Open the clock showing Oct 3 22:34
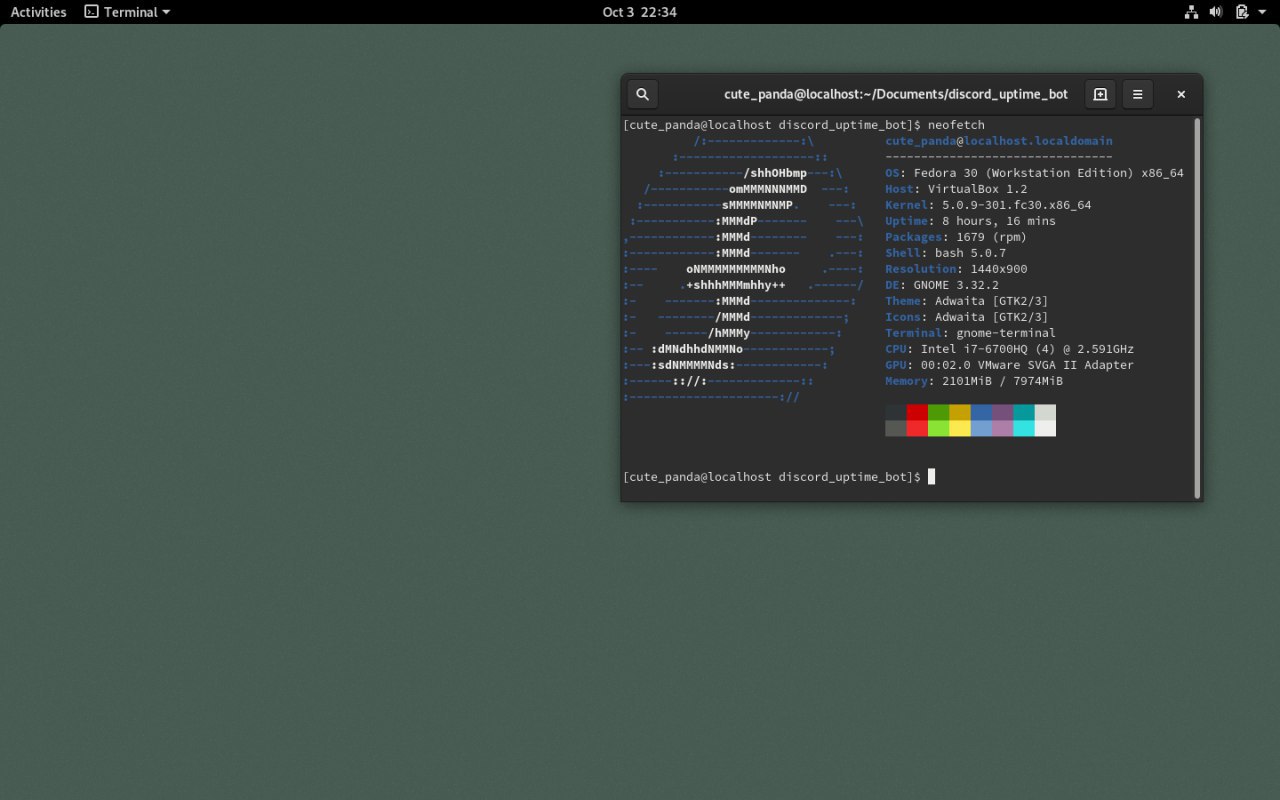The width and height of the screenshot is (1280, 800). click(639, 12)
